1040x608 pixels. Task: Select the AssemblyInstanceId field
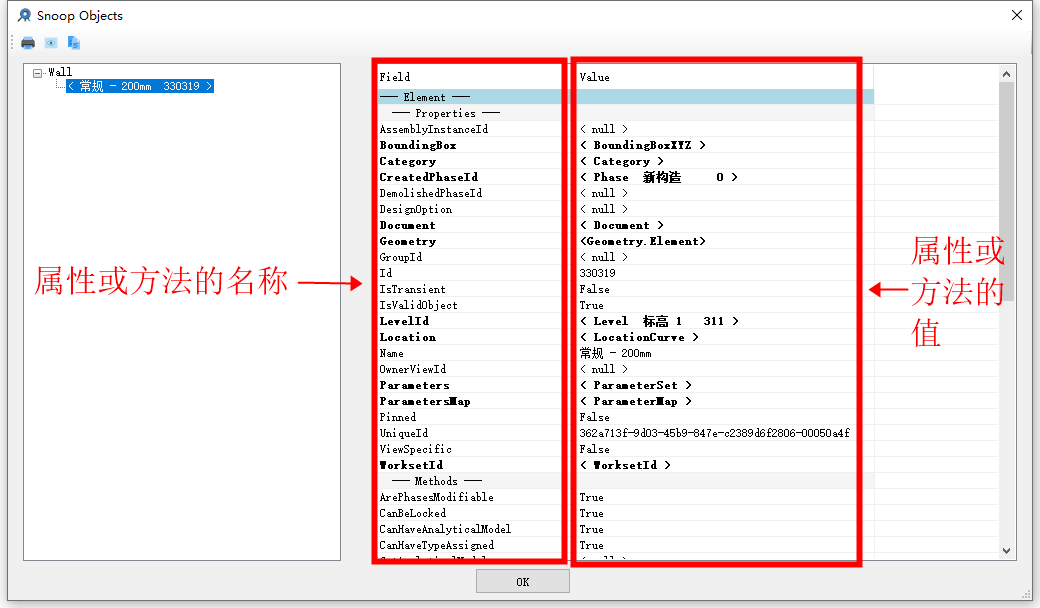click(434, 129)
